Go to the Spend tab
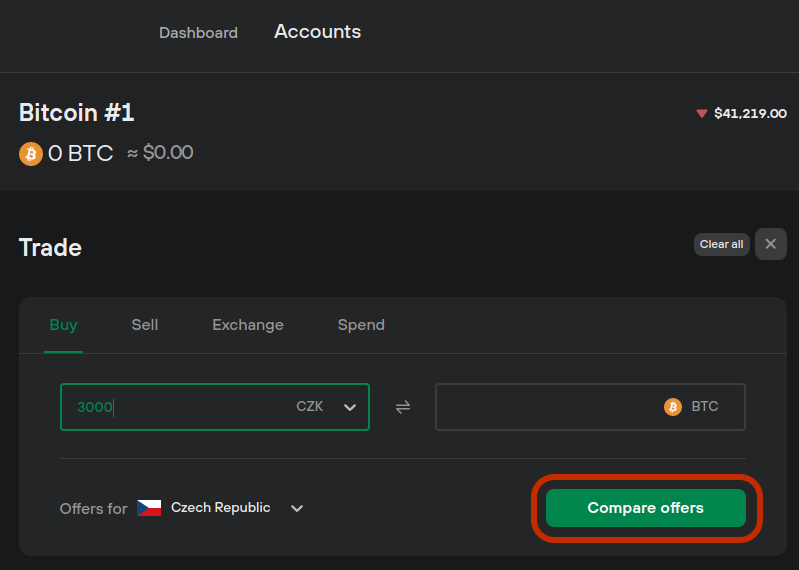Viewport: 799px width, 570px height. 361,325
